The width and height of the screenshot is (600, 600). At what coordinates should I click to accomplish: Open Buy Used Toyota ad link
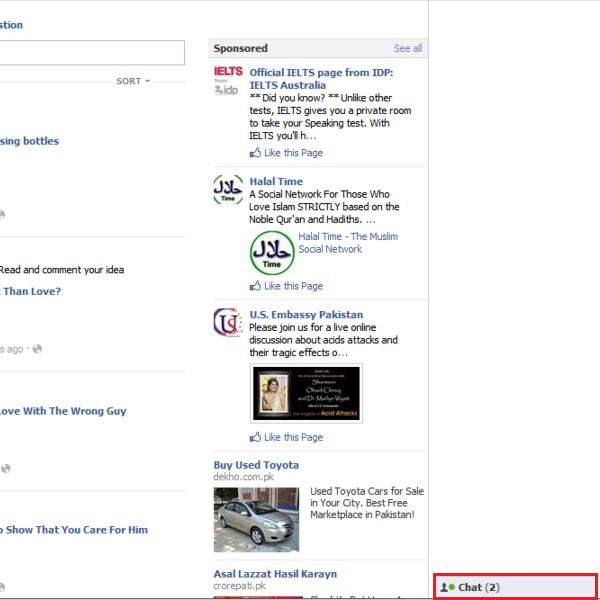(x=256, y=465)
